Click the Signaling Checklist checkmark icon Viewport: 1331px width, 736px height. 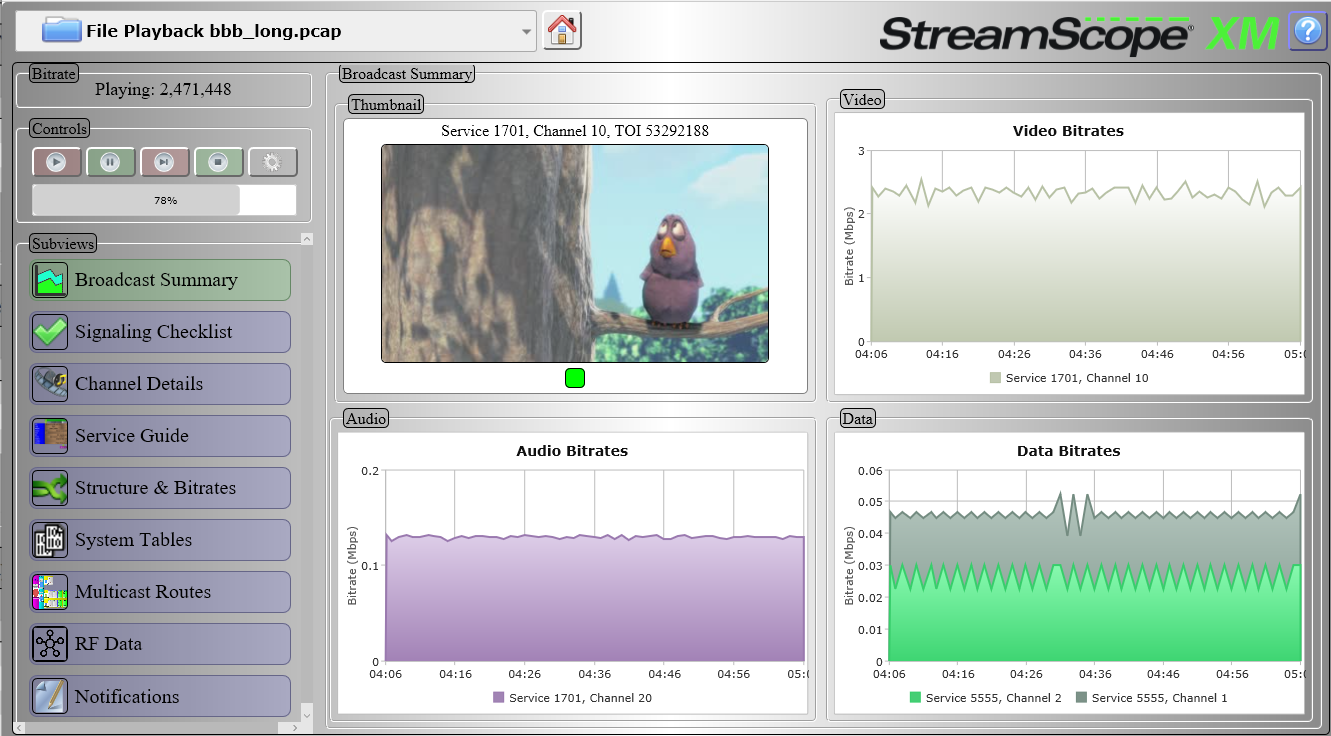(x=50, y=332)
